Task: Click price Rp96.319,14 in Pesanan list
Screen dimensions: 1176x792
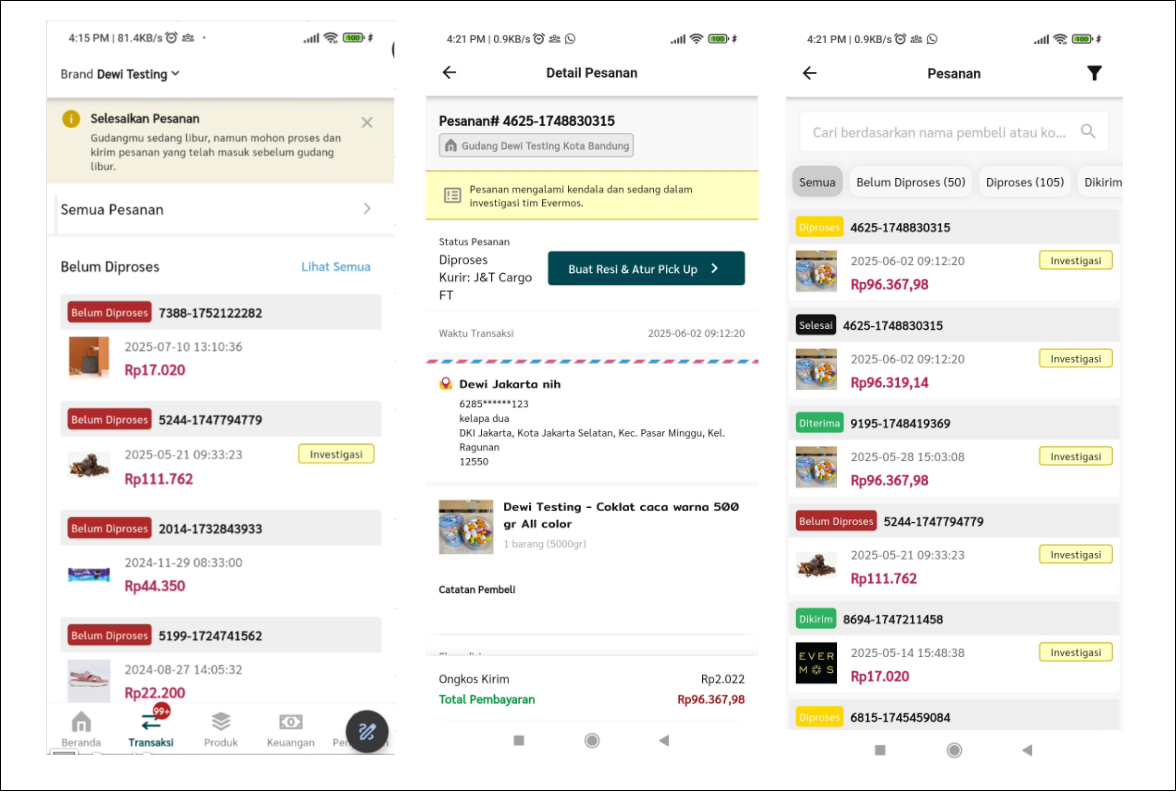Action: point(890,382)
